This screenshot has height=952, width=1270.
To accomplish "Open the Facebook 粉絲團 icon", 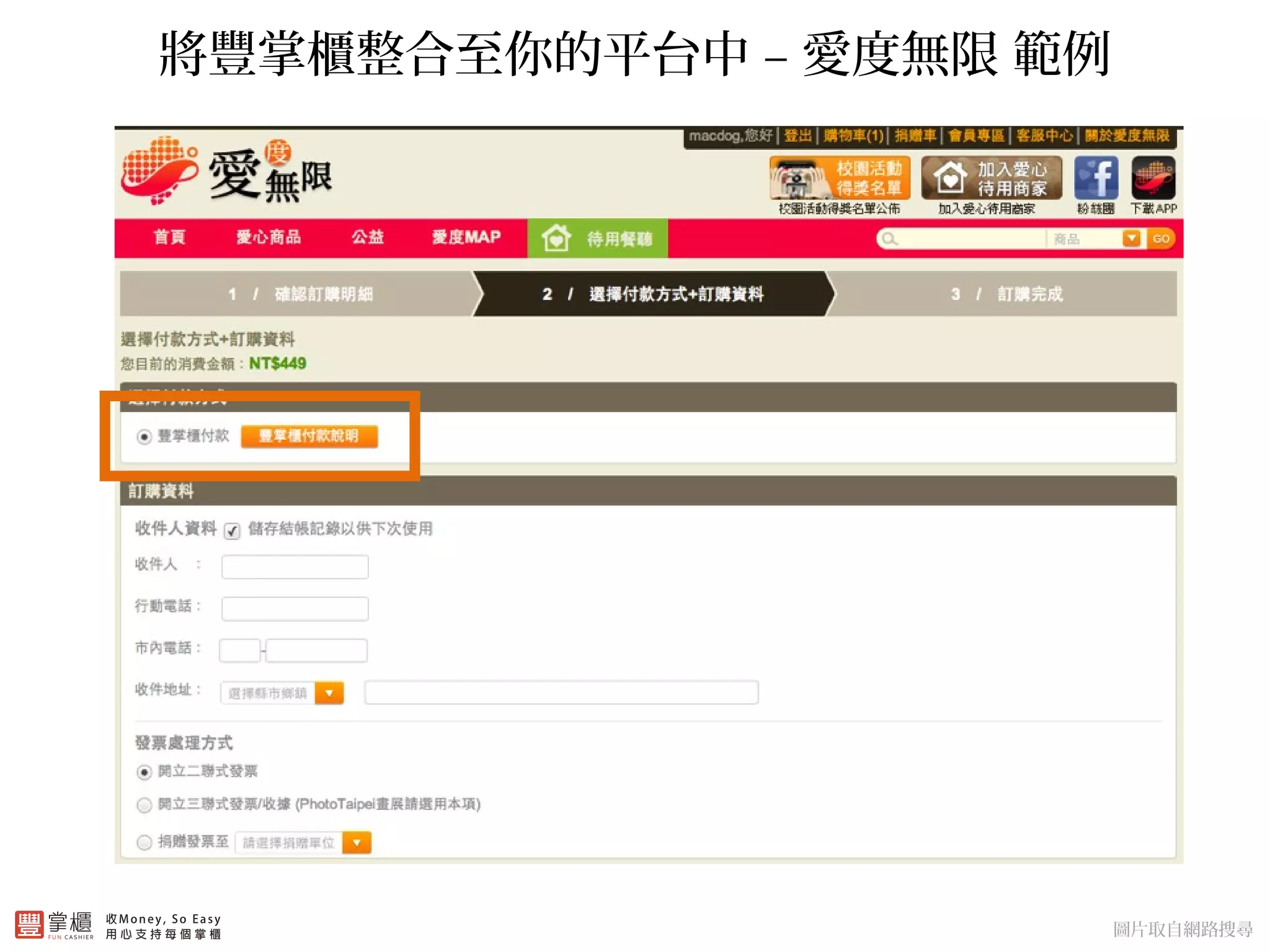I will [x=1096, y=178].
